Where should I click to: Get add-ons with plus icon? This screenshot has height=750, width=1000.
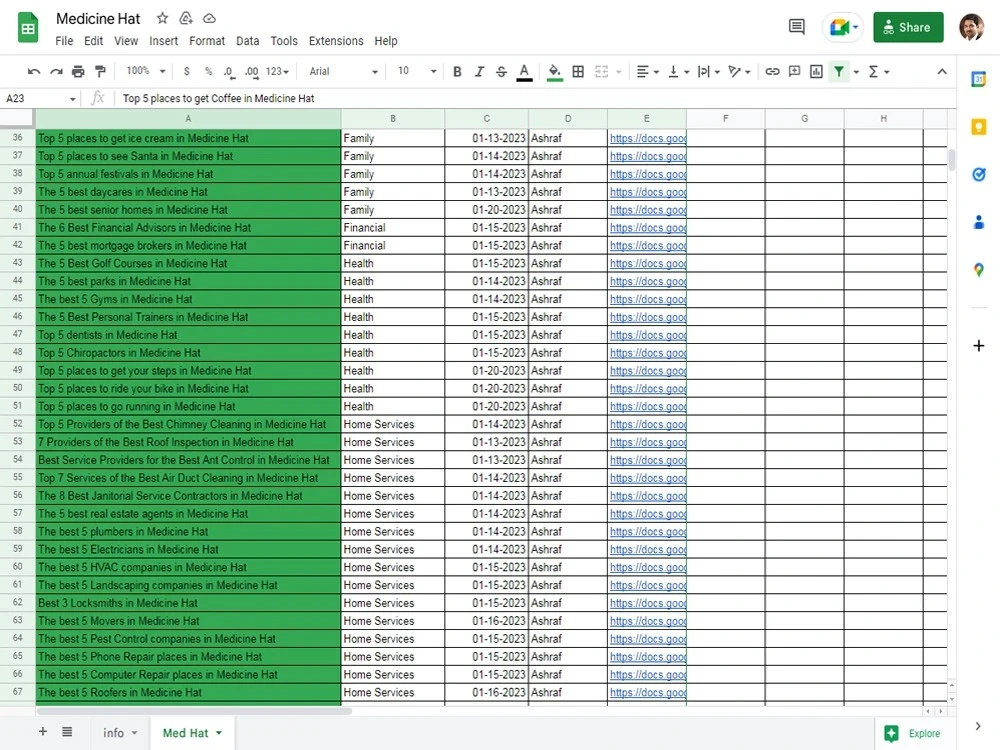(978, 346)
